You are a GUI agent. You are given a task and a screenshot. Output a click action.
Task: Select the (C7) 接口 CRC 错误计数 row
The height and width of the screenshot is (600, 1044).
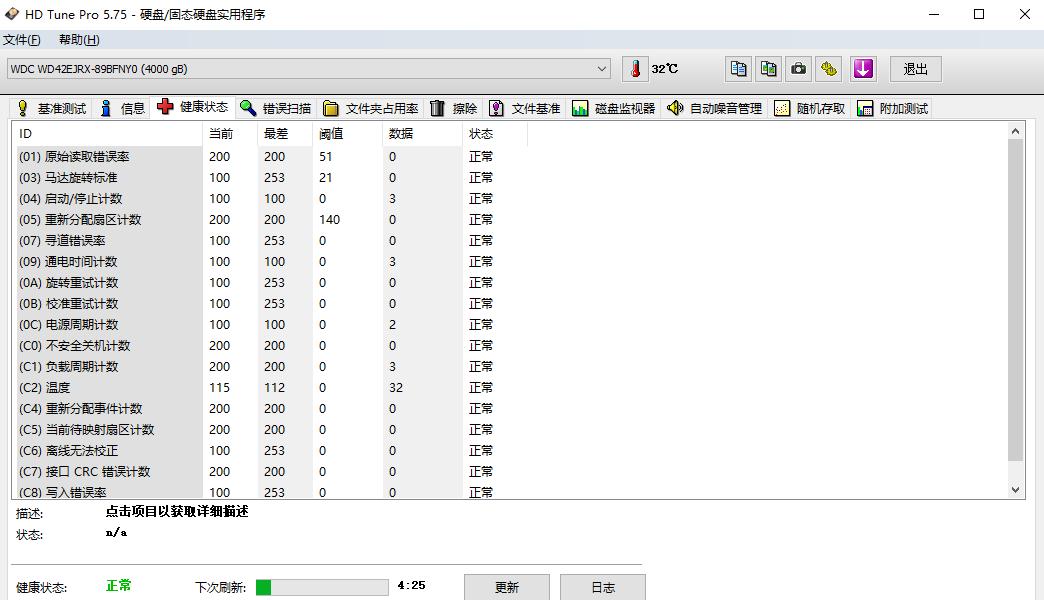(x=270, y=471)
